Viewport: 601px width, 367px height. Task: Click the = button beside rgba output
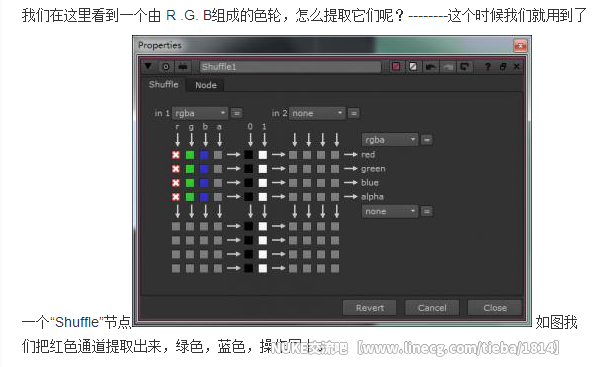pos(427,140)
